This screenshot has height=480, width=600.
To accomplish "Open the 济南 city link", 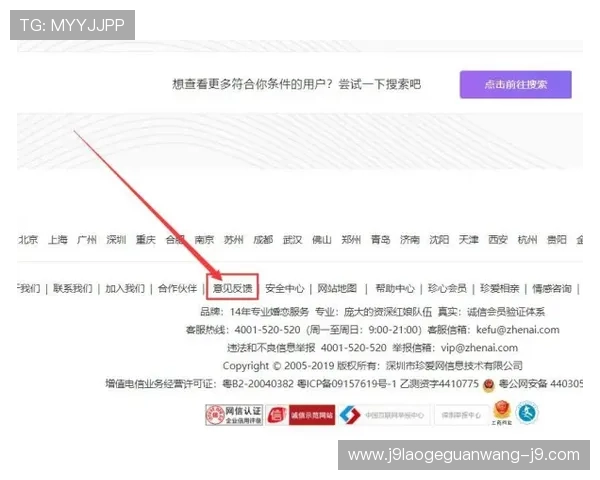I will pos(410,240).
